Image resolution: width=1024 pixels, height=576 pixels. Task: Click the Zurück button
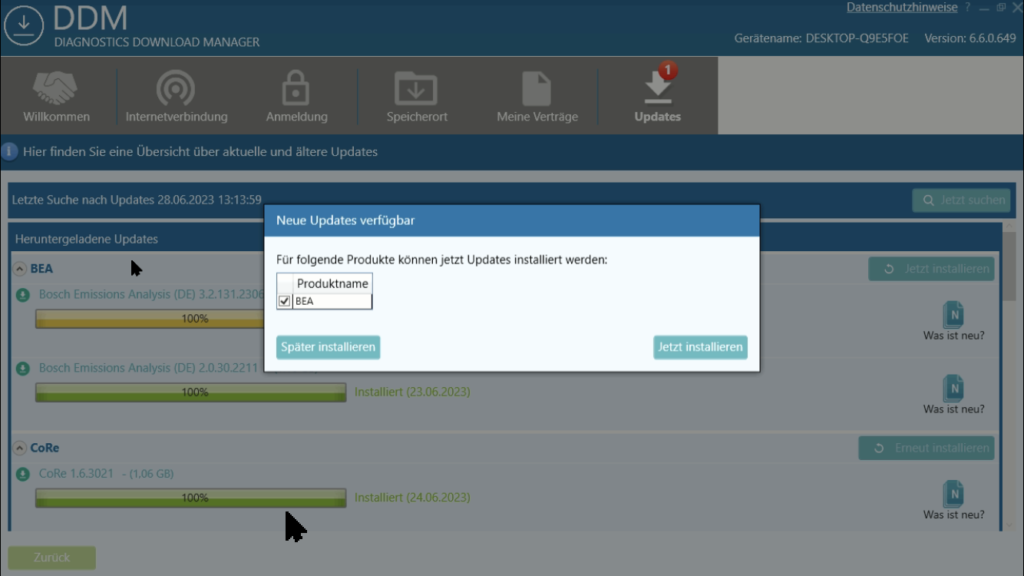click(52, 558)
